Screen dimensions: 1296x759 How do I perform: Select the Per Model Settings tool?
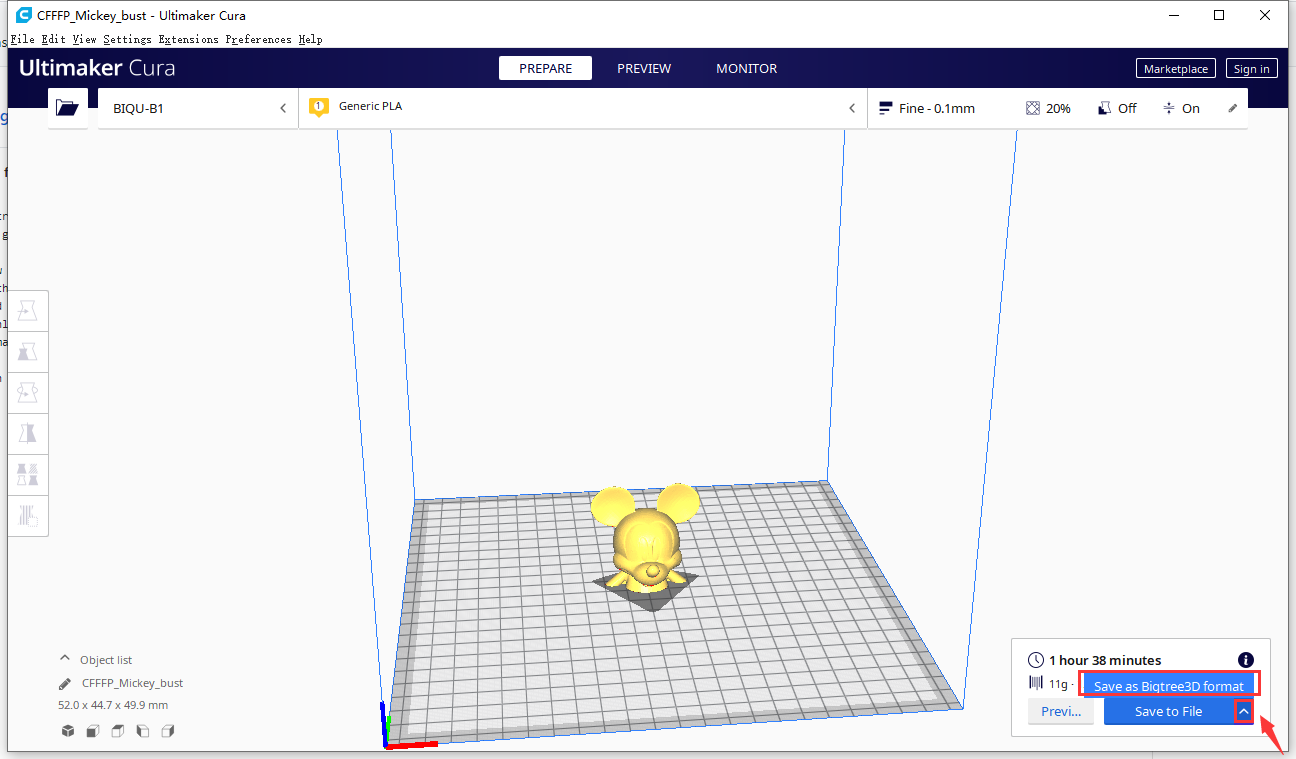coord(28,474)
